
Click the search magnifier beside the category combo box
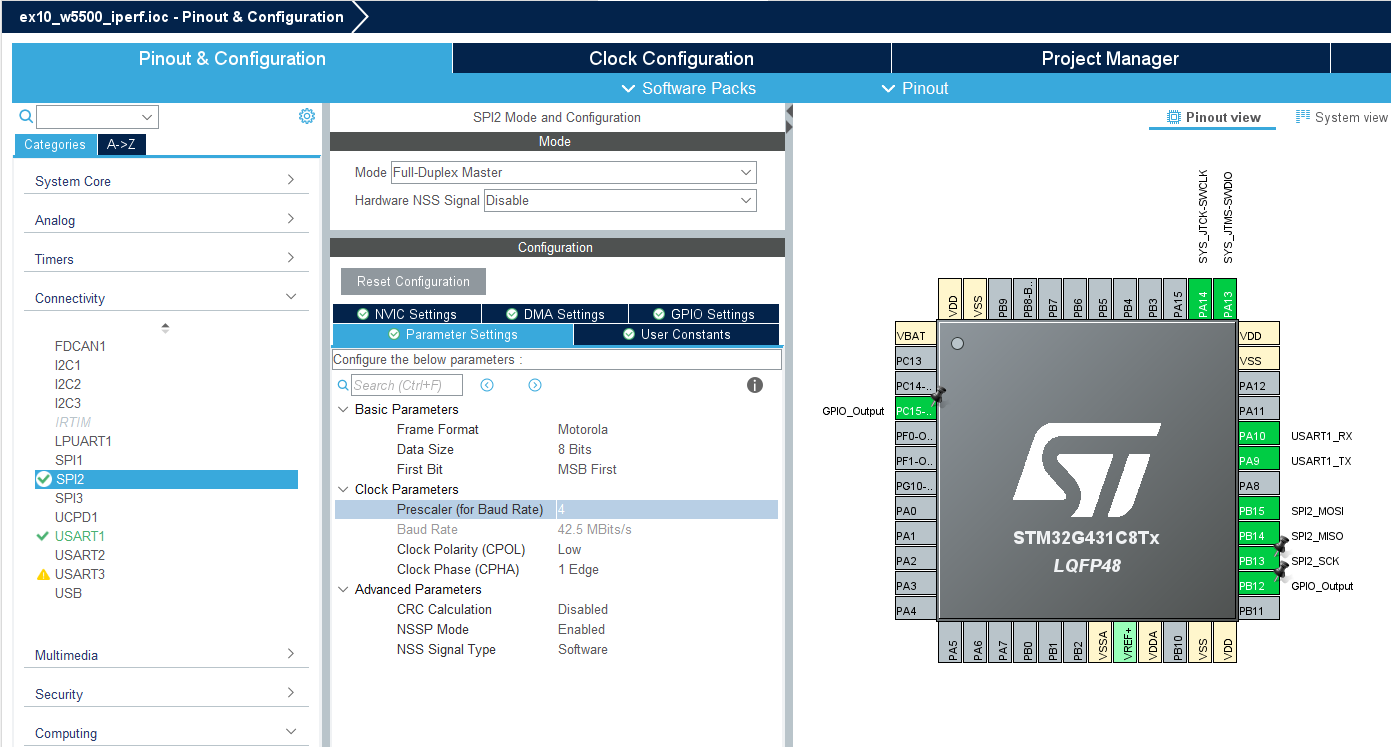click(x=26, y=117)
